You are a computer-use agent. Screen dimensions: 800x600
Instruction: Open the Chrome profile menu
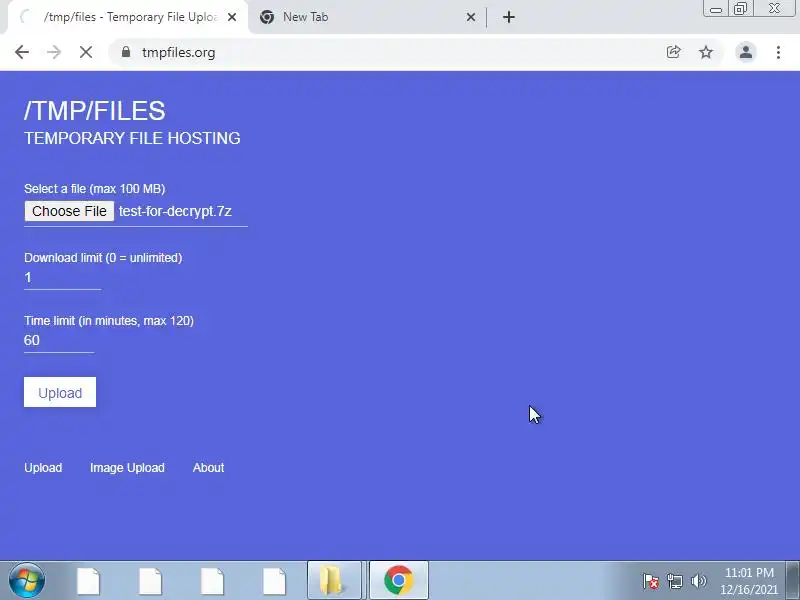(x=746, y=52)
